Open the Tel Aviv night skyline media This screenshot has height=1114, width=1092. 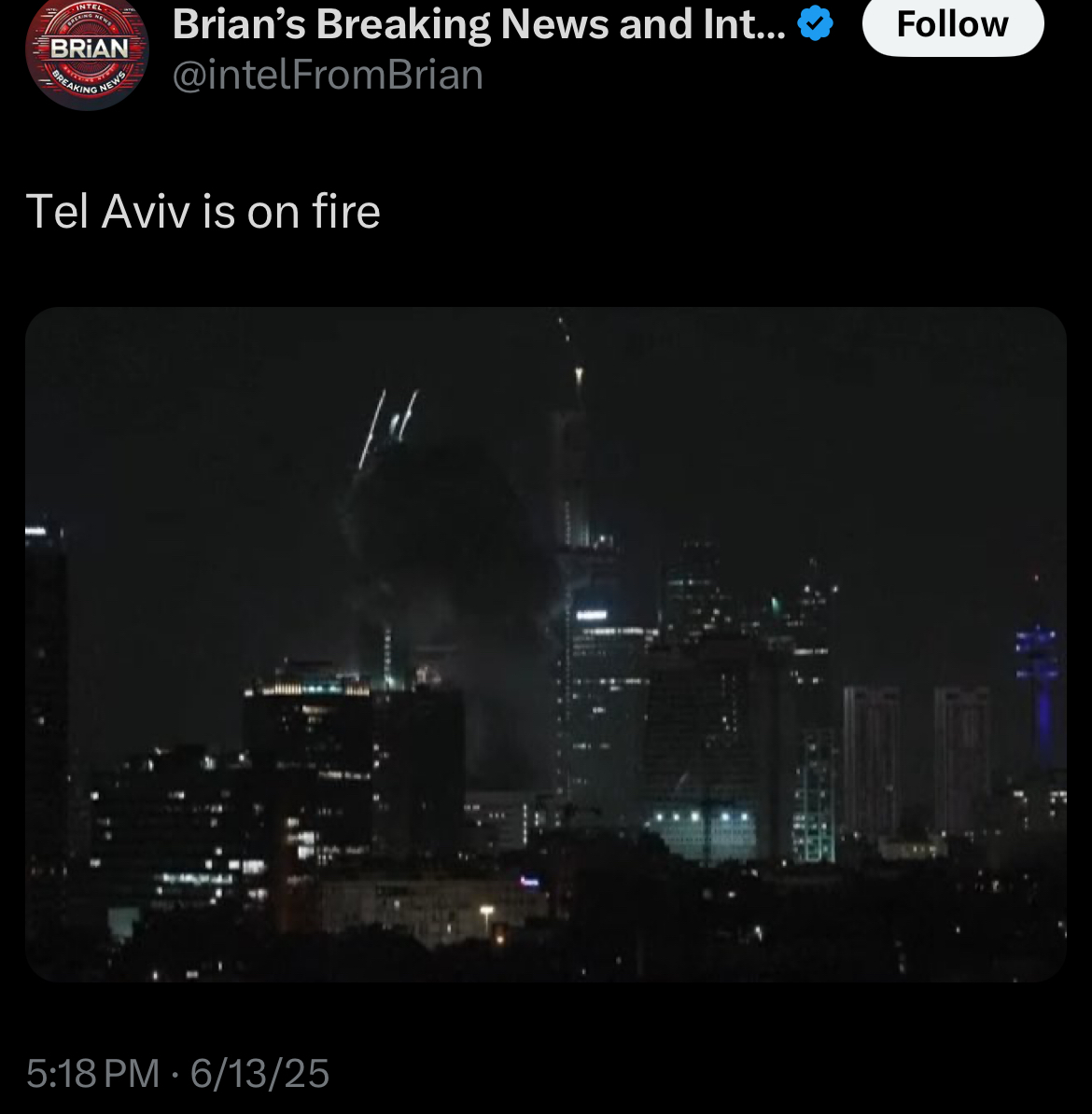click(x=546, y=645)
